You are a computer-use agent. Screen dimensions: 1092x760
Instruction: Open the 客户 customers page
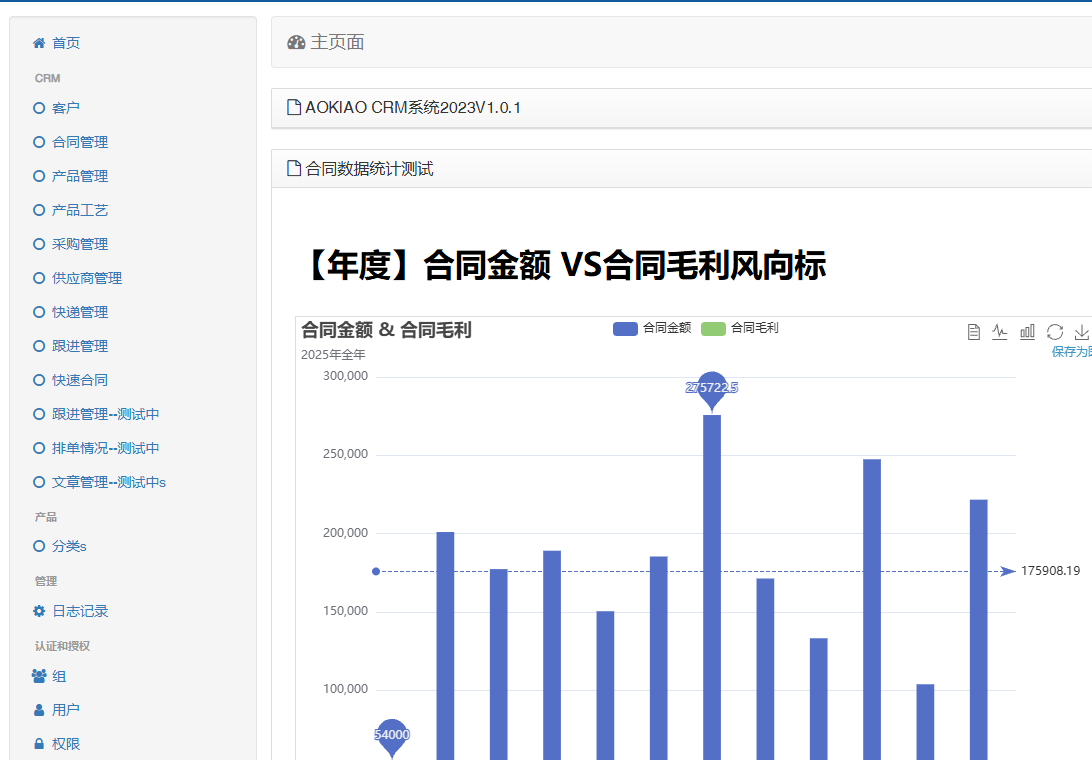pyautogui.click(x=56, y=108)
